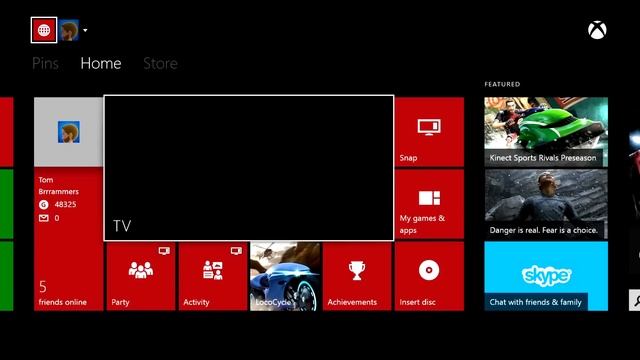Screen dimensions: 640x360
Task: Click the Xbox logo
Action: pyautogui.click(x=597, y=30)
